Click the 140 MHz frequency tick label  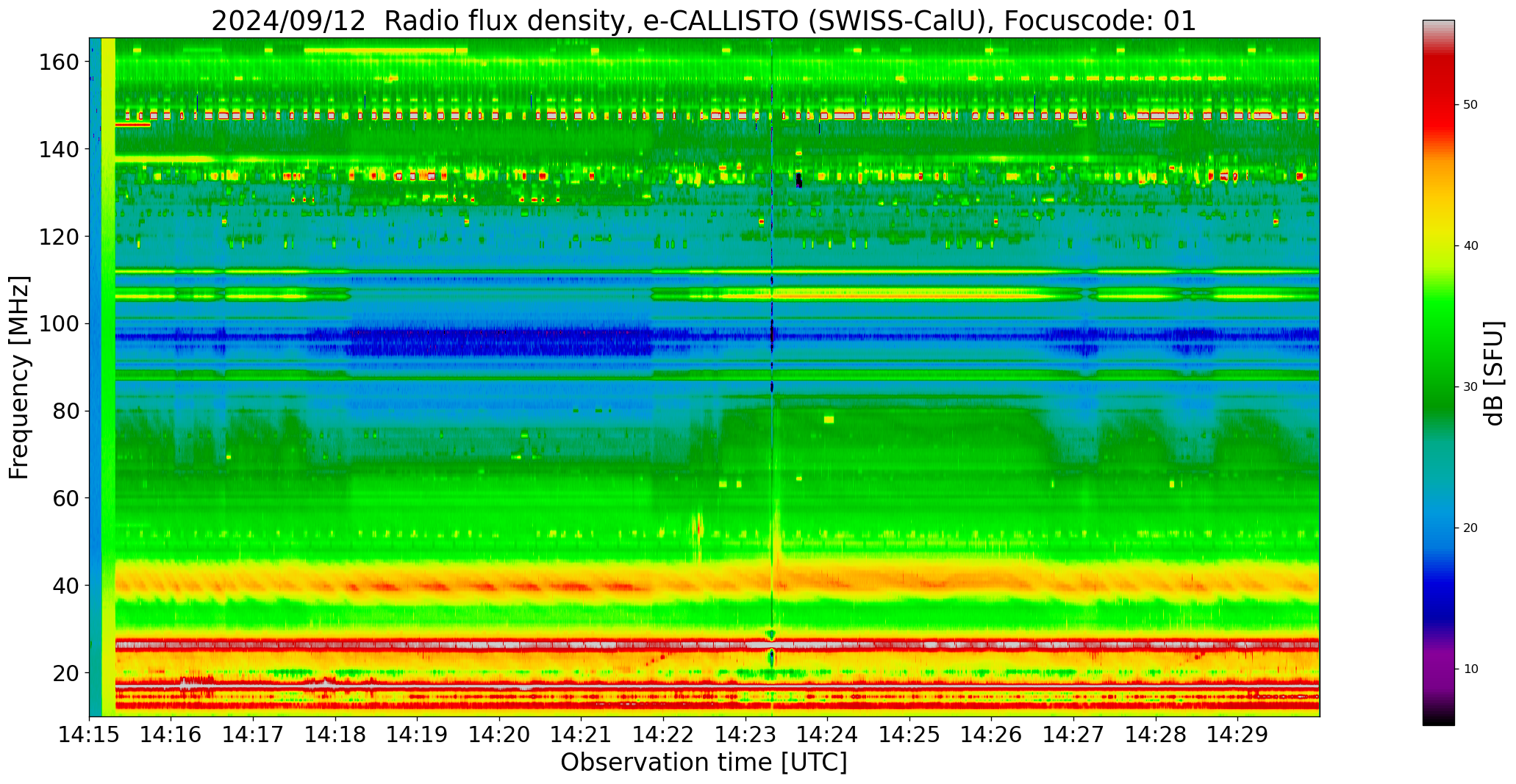coord(60,149)
